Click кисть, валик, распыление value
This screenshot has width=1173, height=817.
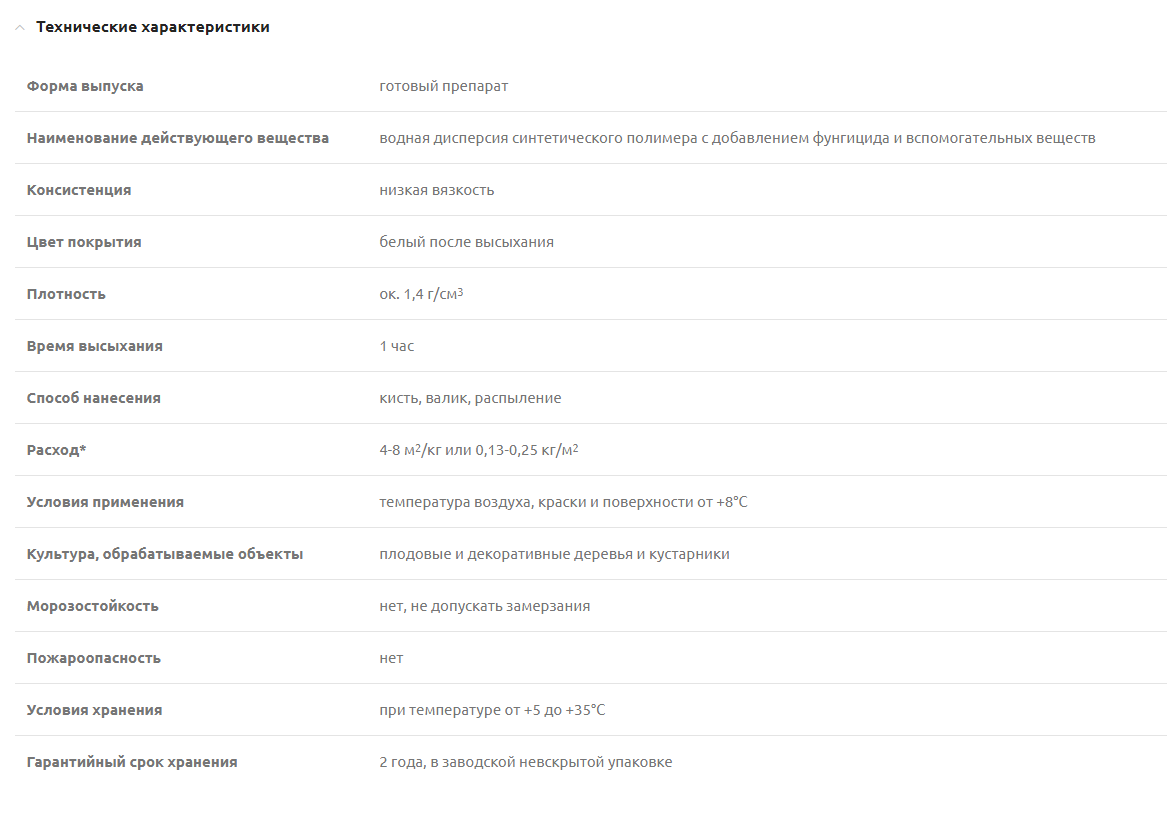[470, 398]
